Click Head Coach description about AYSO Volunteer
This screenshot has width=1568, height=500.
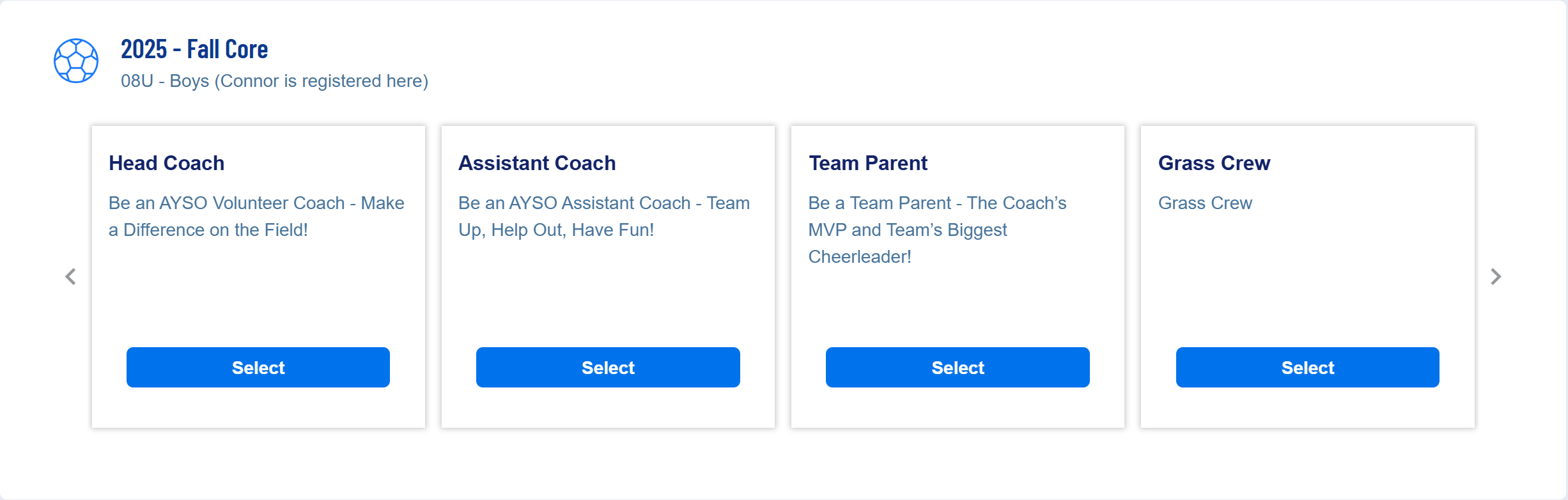(256, 216)
